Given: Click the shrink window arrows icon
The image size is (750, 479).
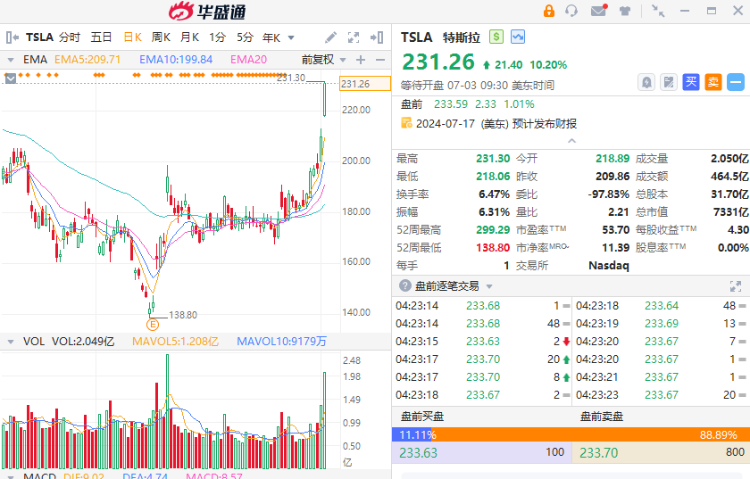Looking at the screenshot, I should (x=659, y=11).
